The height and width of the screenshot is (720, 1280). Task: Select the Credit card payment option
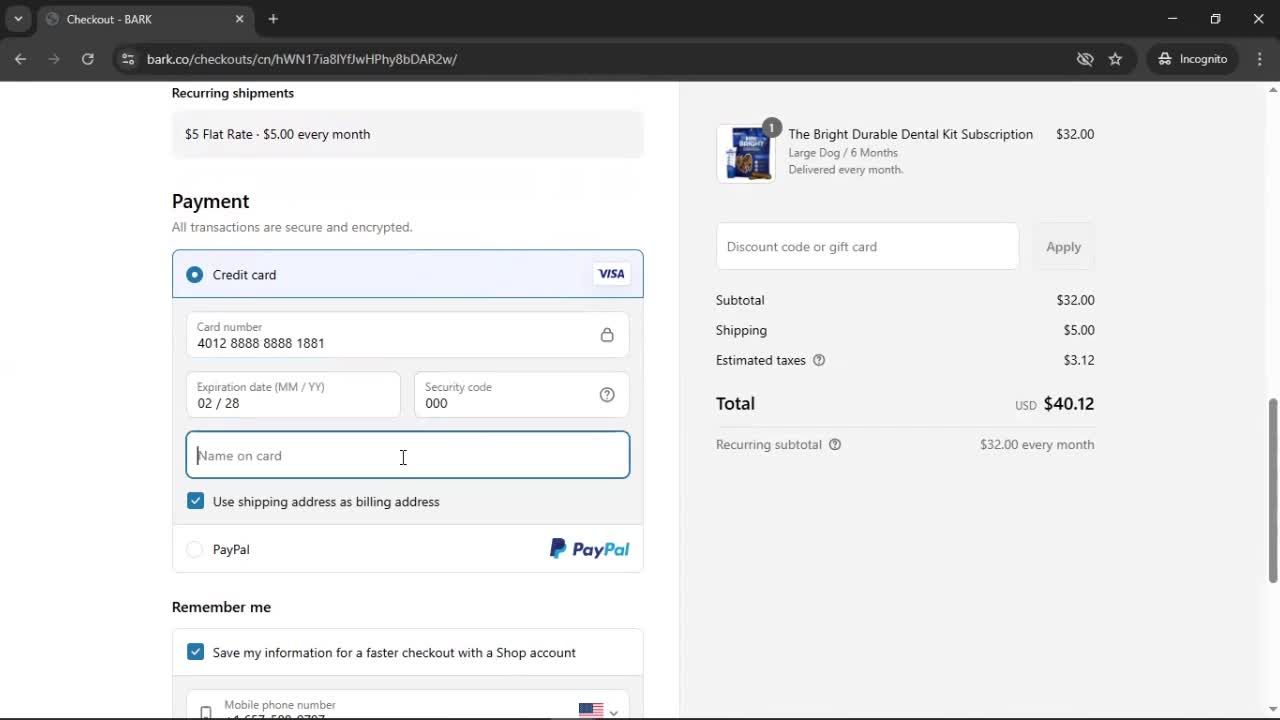pyautogui.click(x=194, y=275)
